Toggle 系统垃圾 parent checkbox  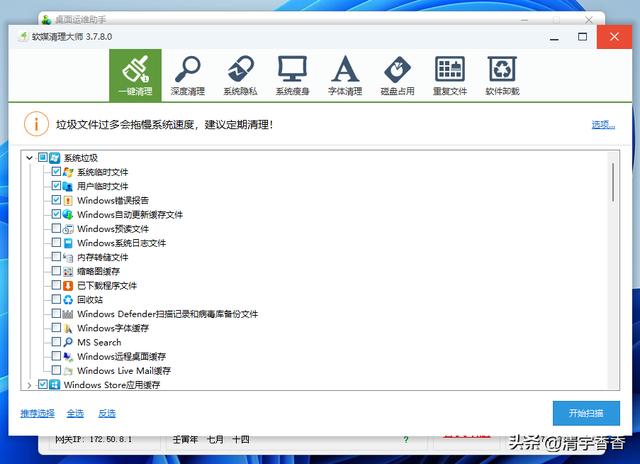pyautogui.click(x=43, y=157)
